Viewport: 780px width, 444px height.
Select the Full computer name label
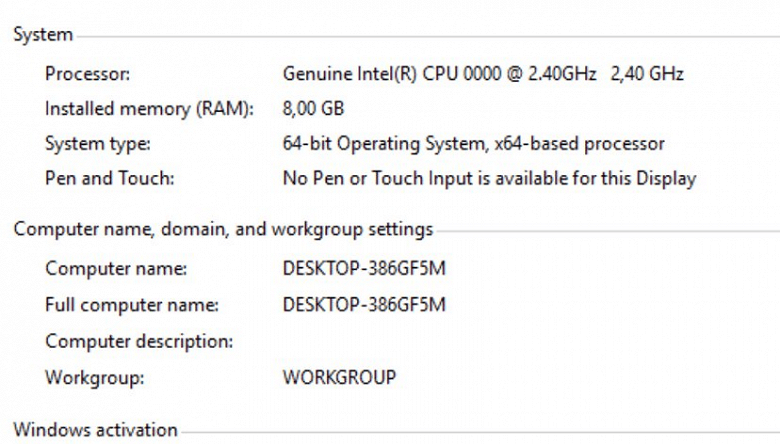pyautogui.click(x=132, y=305)
